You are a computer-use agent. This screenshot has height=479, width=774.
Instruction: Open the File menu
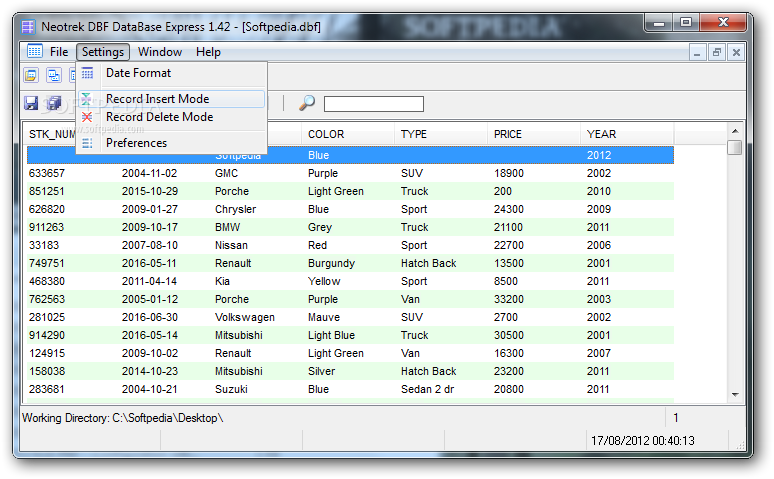59,52
